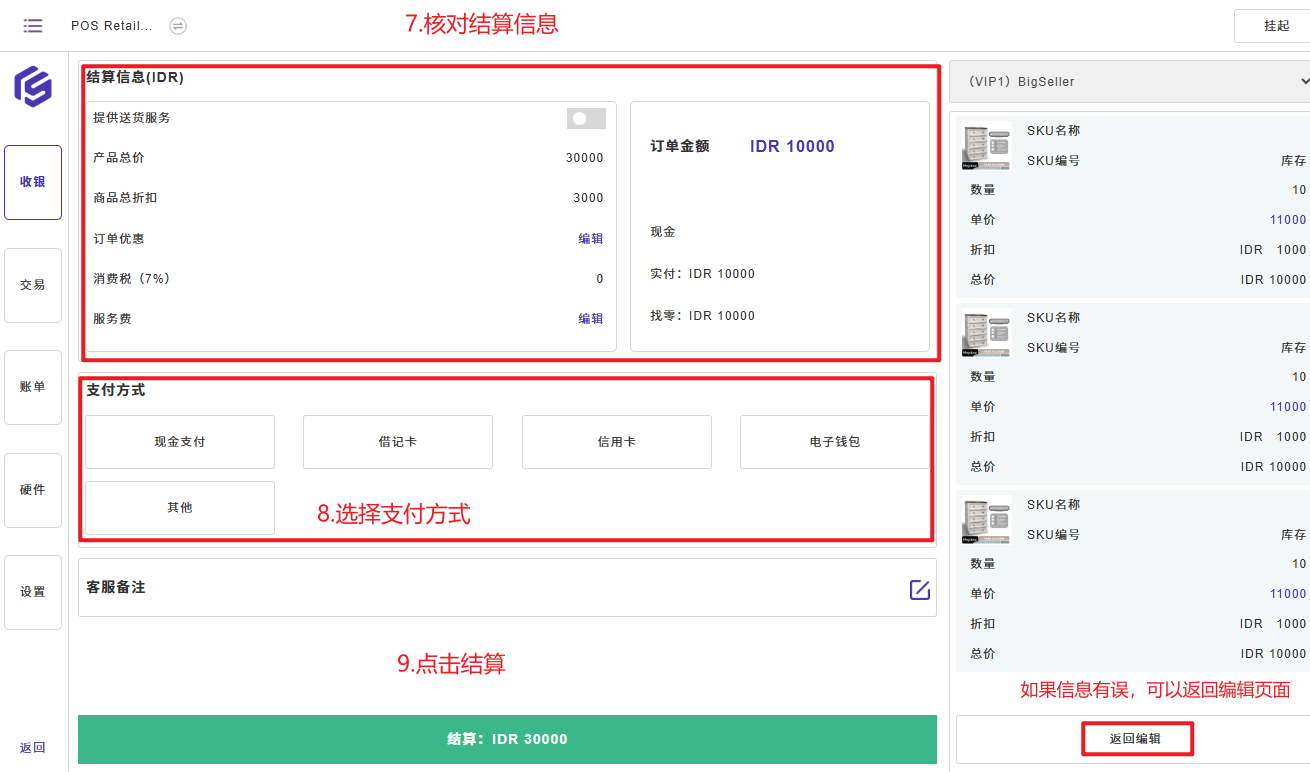Screen dimensions: 1310x772
Task: Switch to the 交易 transactions tab
Action: point(33,285)
